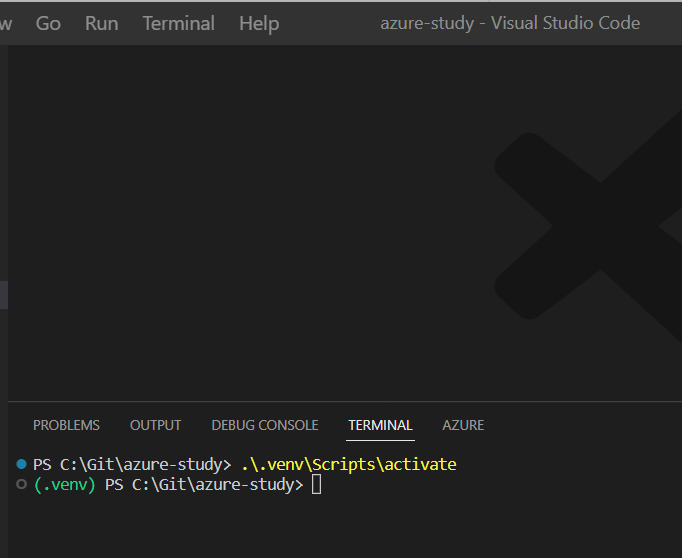Click the first PS C:\Git\azure-study> prompt line

(132, 464)
